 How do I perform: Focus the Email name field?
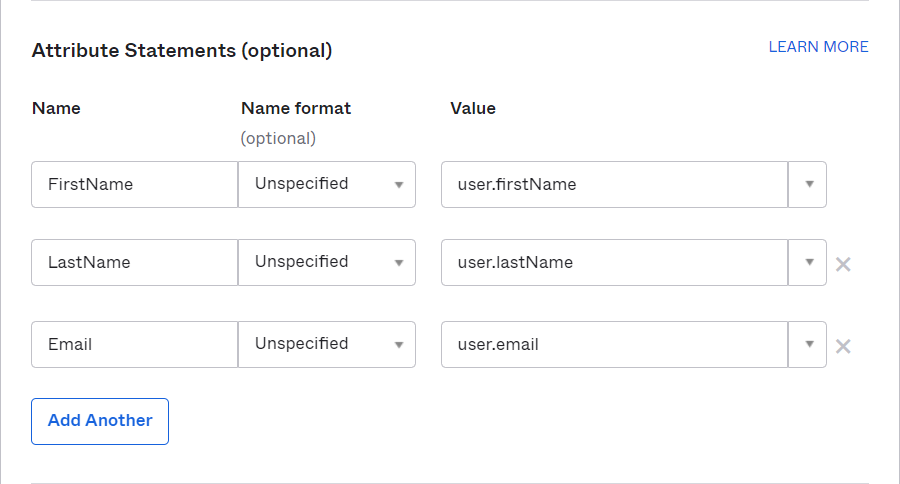pos(134,344)
